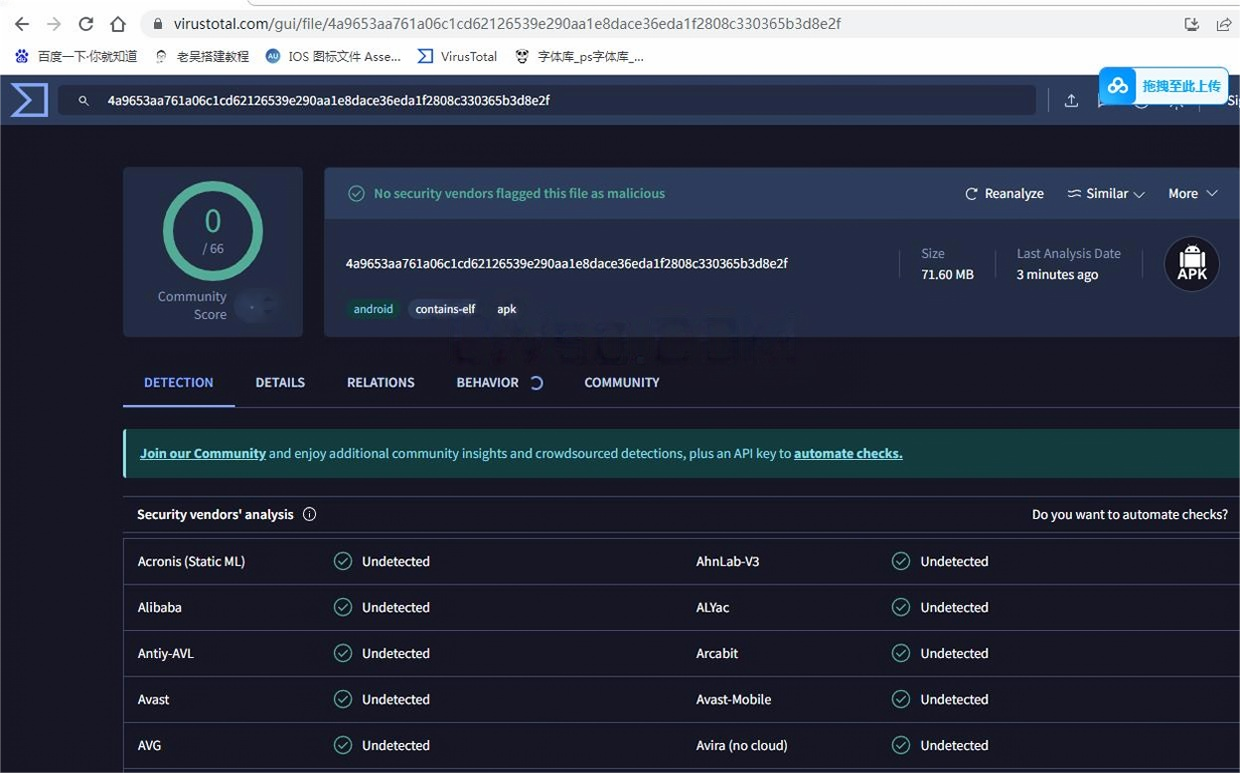
Task: Click the Avast-Mobile Undetected check icon
Action: 901,699
